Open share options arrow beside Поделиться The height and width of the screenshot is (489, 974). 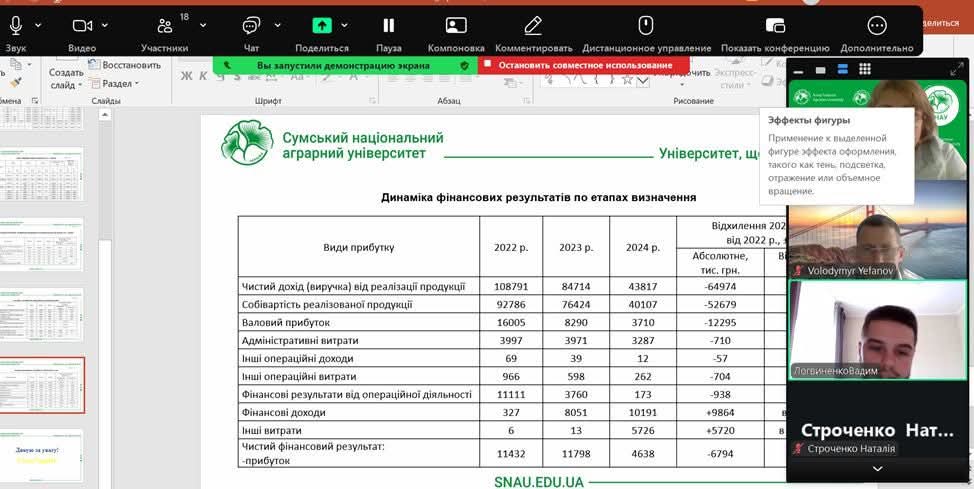click(345, 25)
